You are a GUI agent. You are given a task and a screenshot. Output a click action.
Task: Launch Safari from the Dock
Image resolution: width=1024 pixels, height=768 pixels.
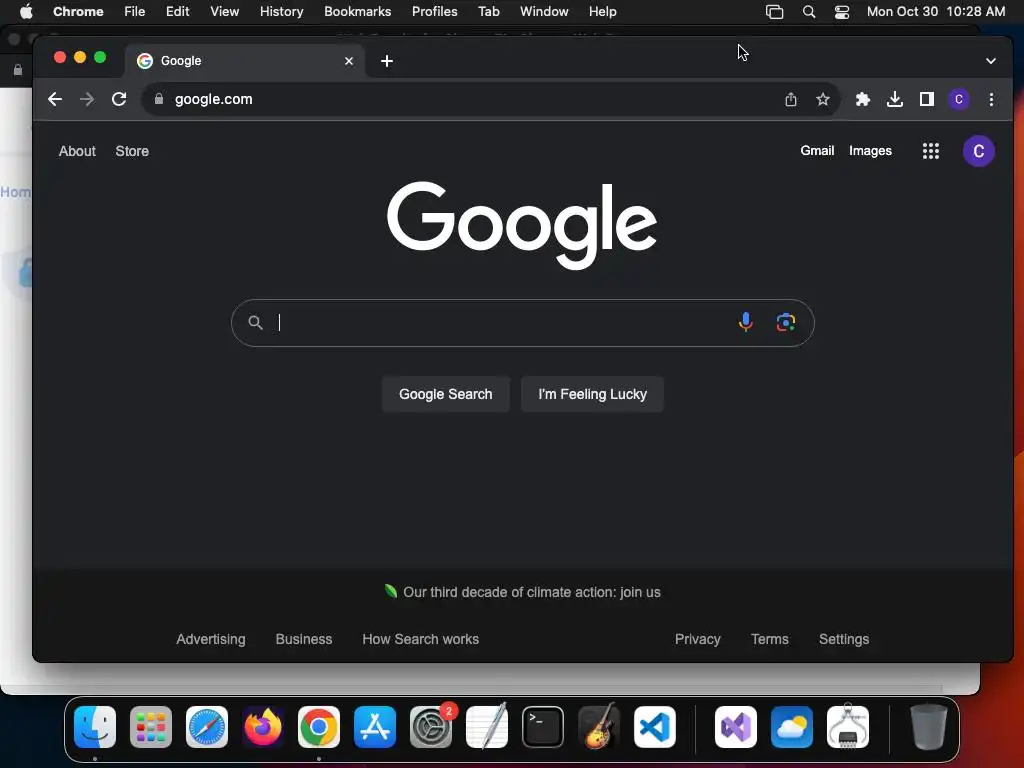point(207,727)
